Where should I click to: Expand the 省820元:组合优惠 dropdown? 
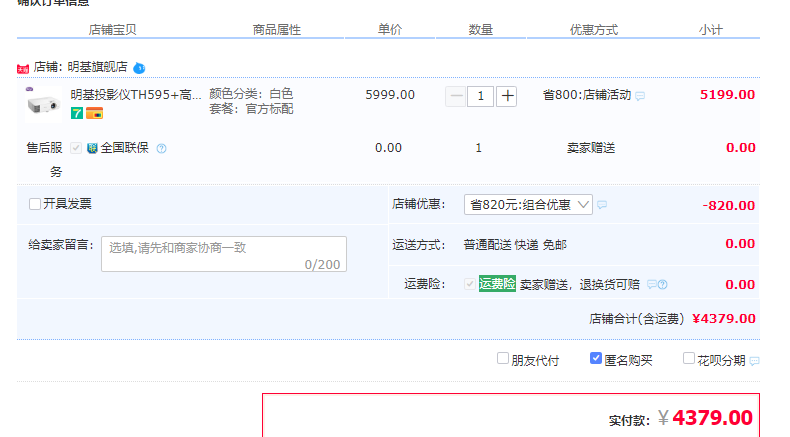click(528, 205)
